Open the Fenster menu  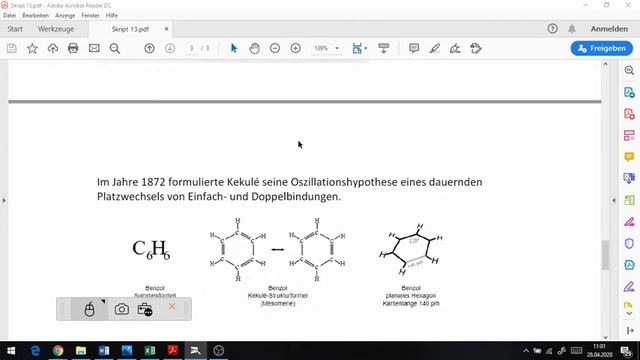click(x=90, y=16)
